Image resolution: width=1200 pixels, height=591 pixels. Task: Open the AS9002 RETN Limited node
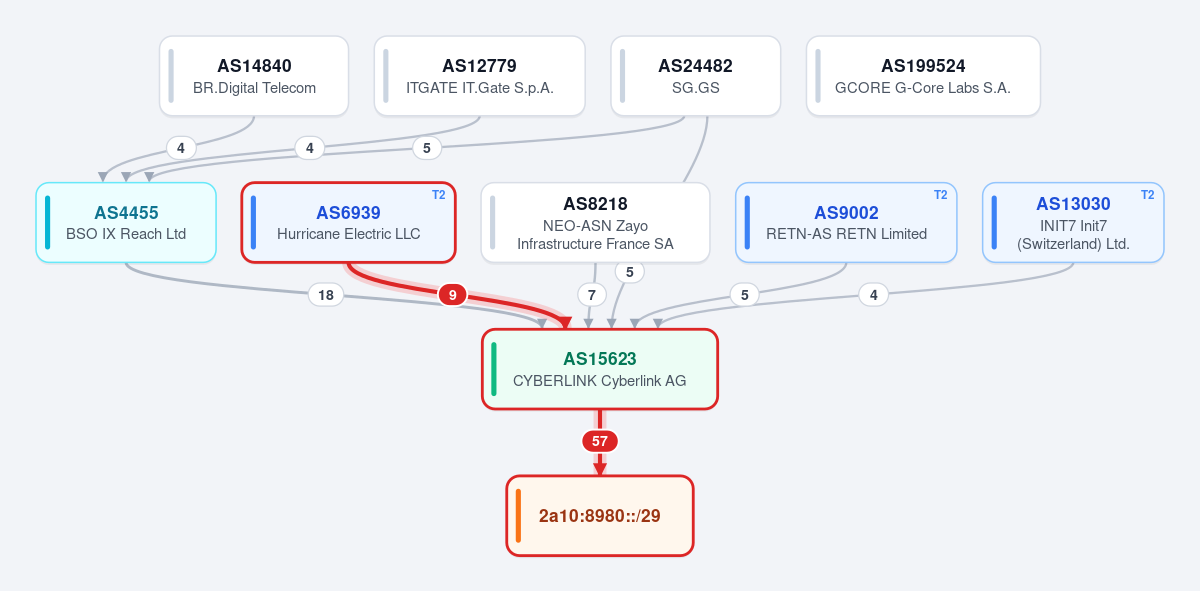point(846,223)
